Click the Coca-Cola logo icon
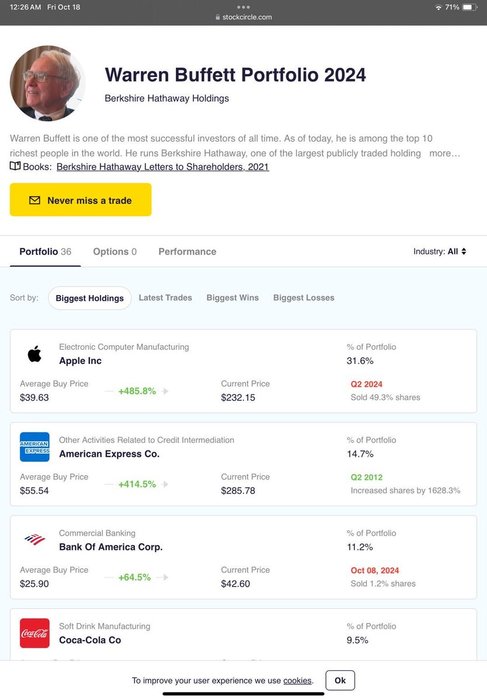 [x=34, y=633]
